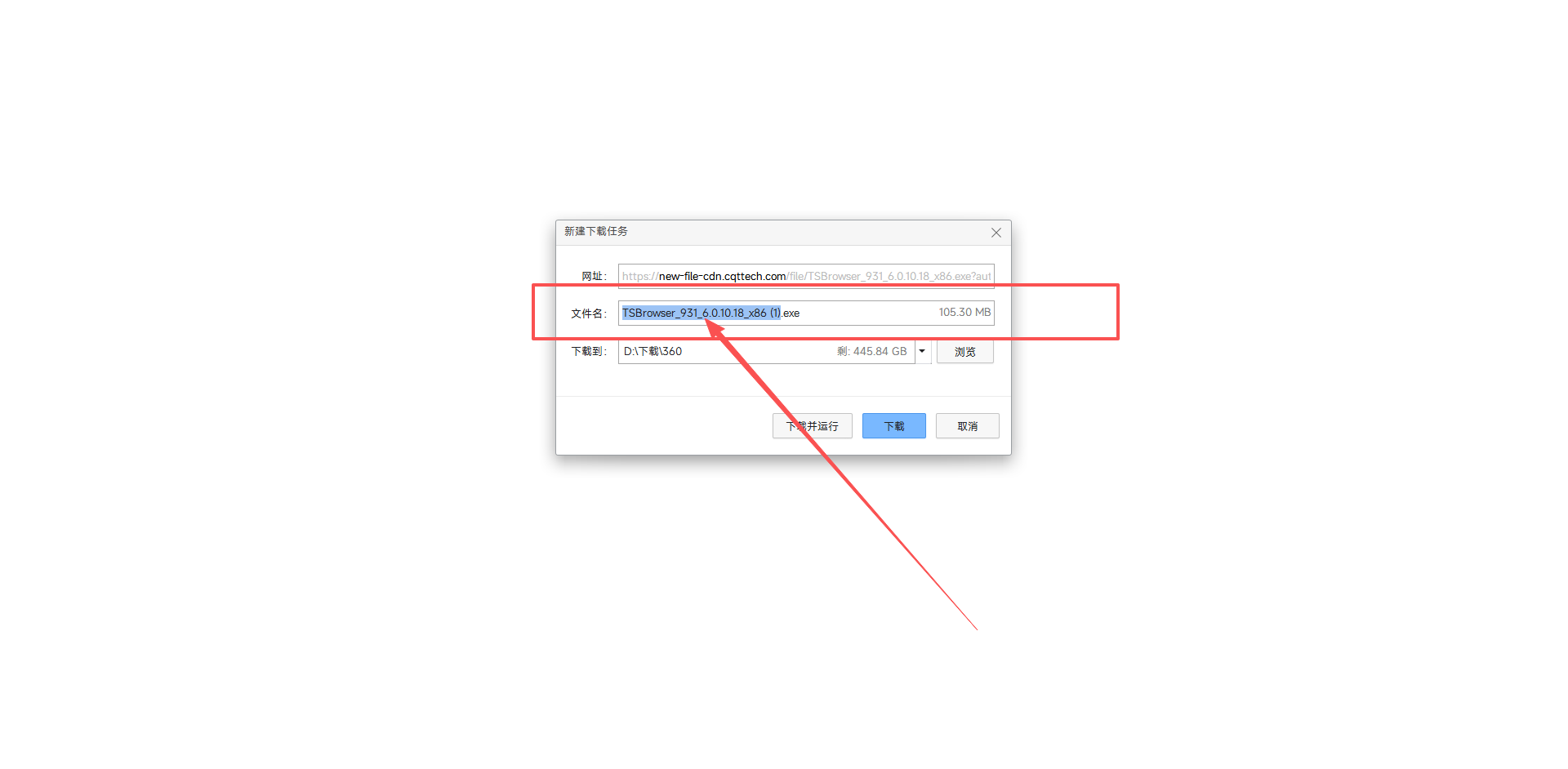Click the 剩: 445.84 GB free space text
The image size is (1568, 769).
[871, 351]
